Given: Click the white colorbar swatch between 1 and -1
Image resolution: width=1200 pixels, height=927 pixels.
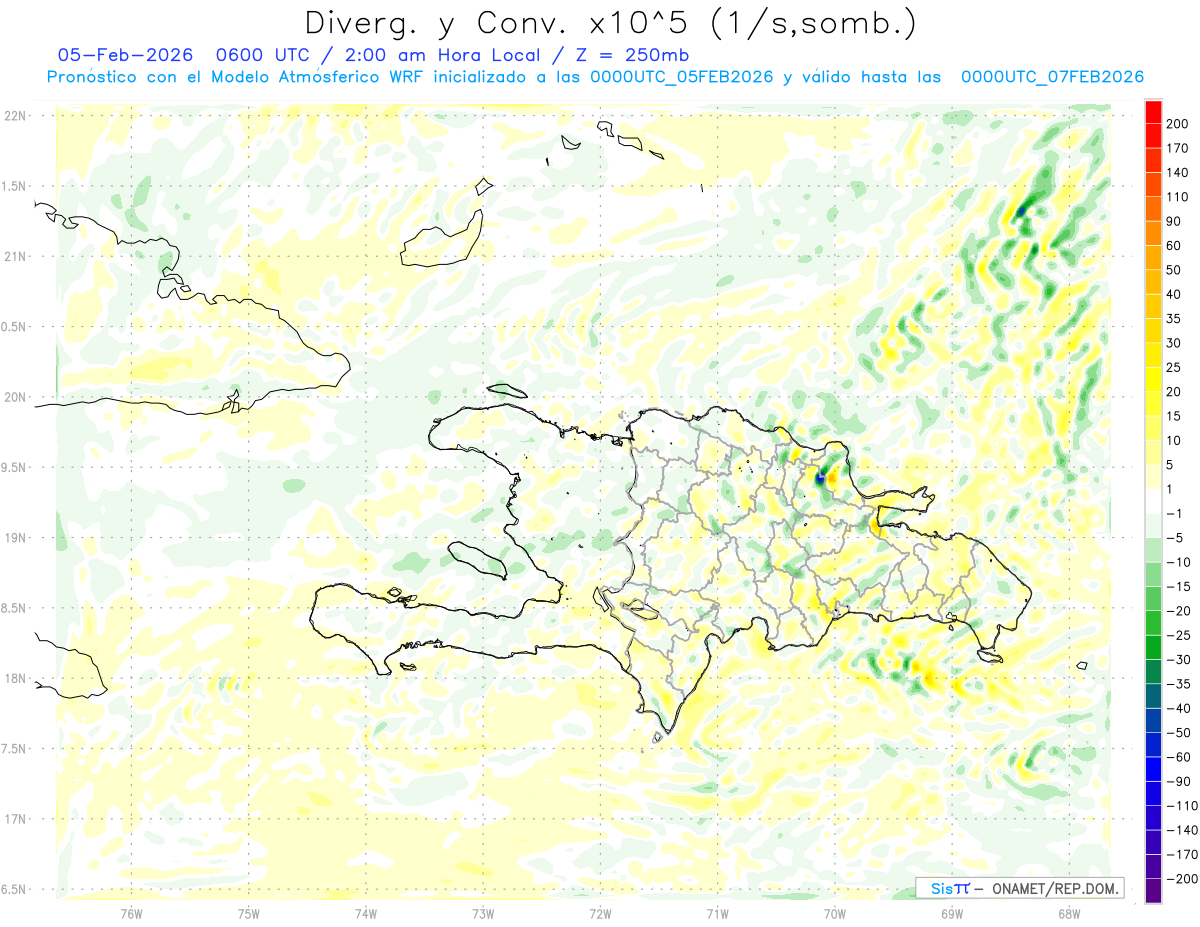Looking at the screenshot, I should click(x=1153, y=501).
